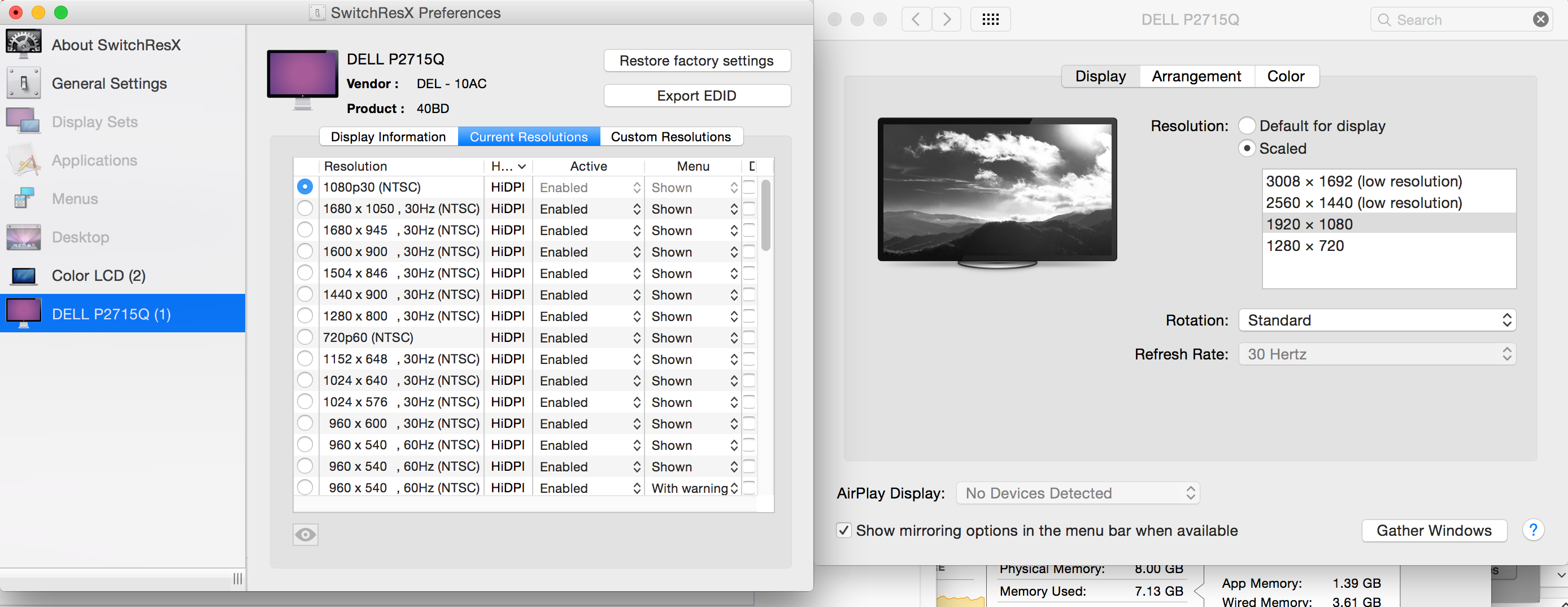Choose Scaled resolution radio button

pyautogui.click(x=1247, y=148)
